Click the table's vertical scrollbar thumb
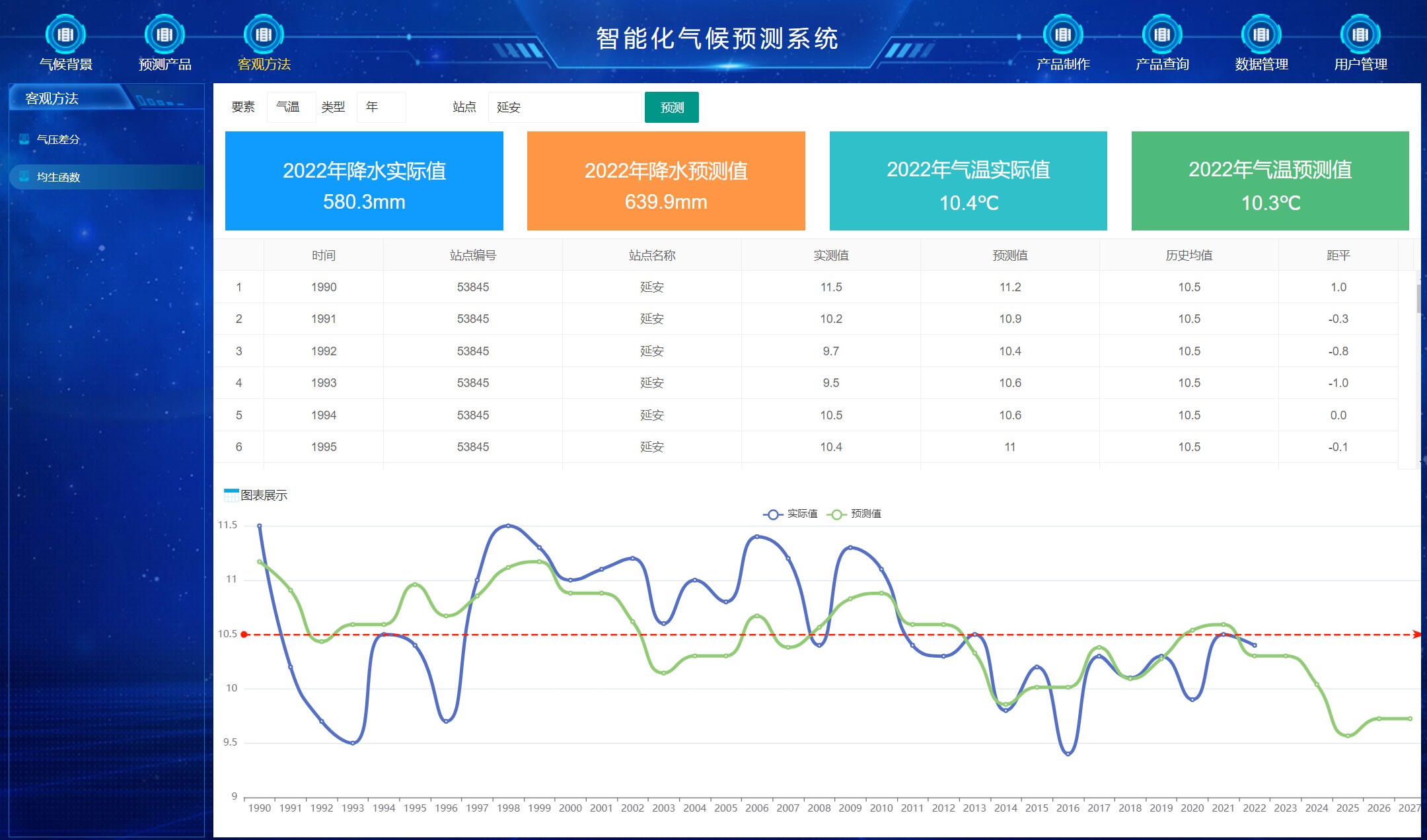The width and height of the screenshot is (1427, 840). [x=1418, y=298]
